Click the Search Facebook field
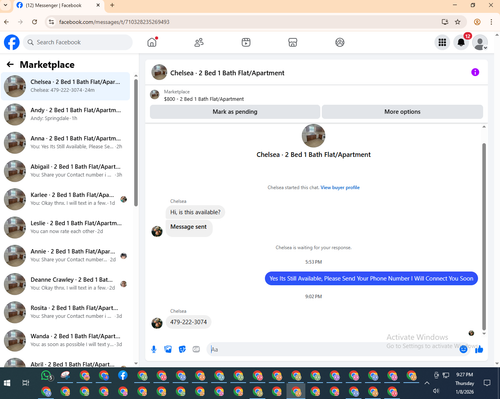The width and height of the screenshot is (500, 399). point(78,42)
